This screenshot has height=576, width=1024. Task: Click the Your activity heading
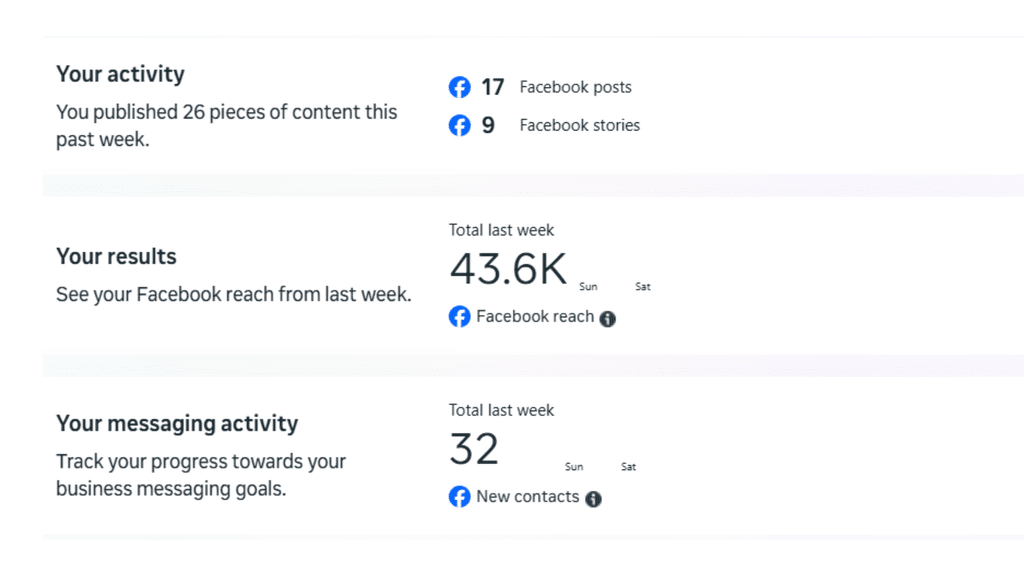point(120,74)
